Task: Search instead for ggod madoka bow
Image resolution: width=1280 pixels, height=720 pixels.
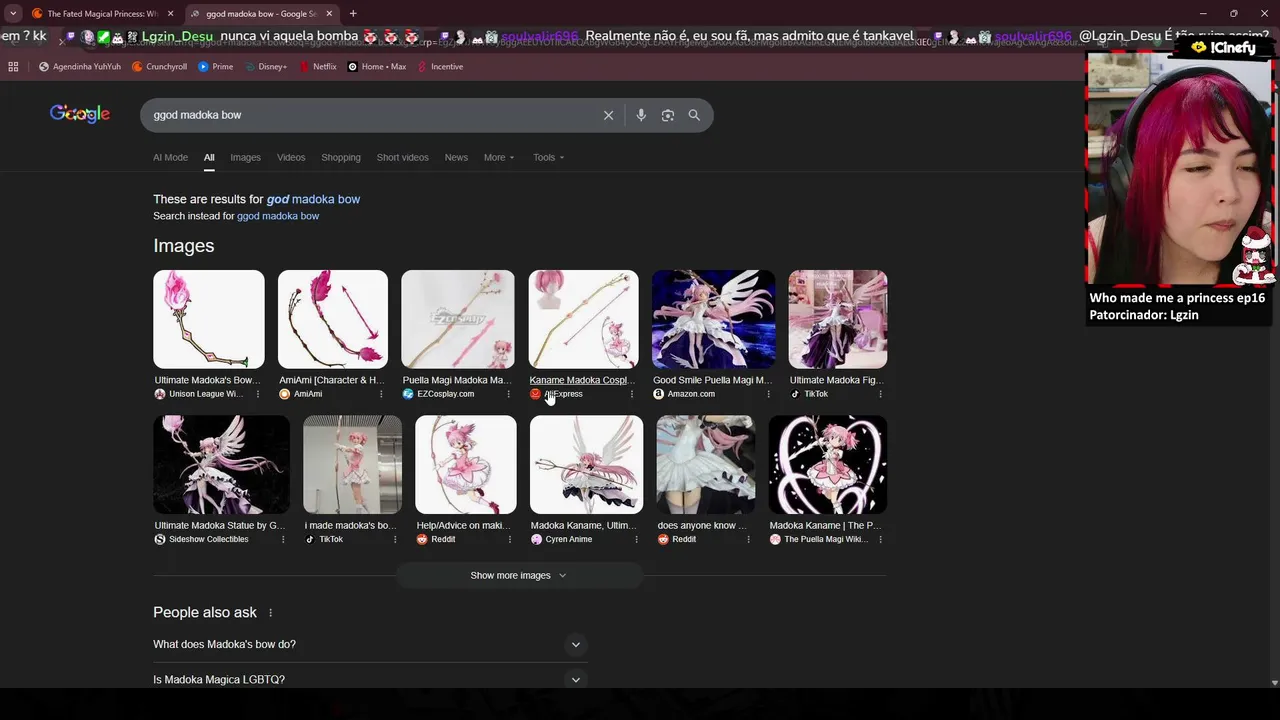Action: [278, 216]
